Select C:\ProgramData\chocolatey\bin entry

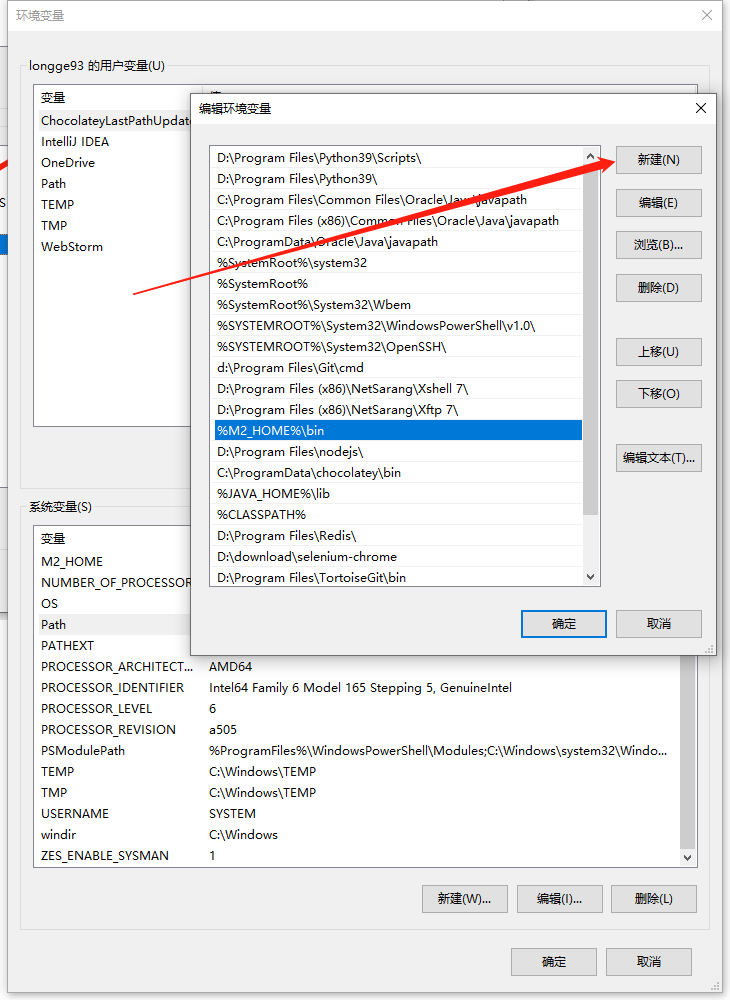click(x=398, y=473)
